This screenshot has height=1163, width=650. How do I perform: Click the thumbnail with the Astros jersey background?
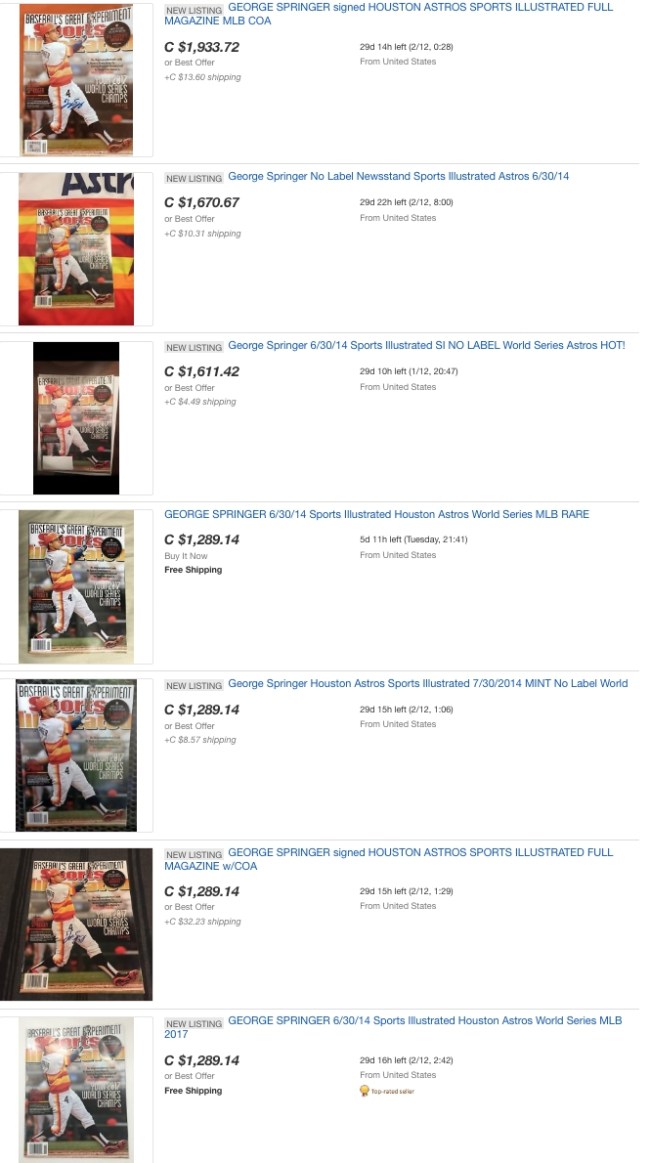click(76, 249)
